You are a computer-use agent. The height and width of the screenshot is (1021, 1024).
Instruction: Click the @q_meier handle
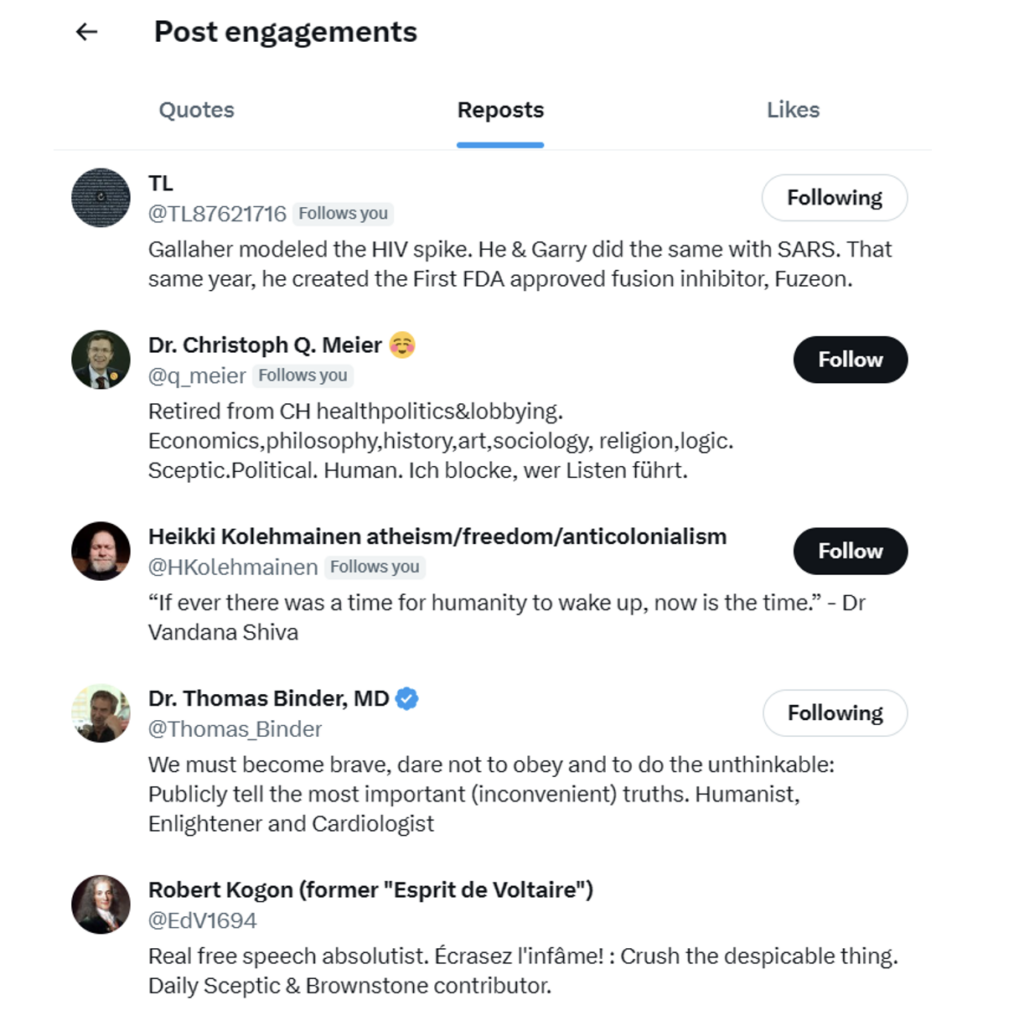point(197,376)
